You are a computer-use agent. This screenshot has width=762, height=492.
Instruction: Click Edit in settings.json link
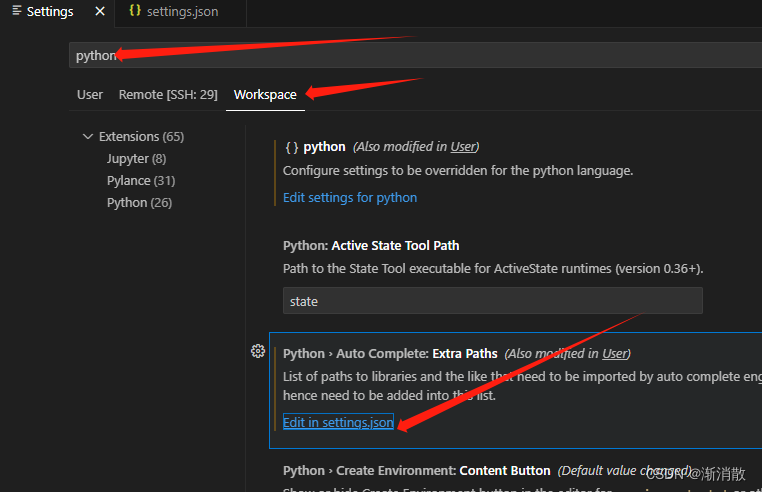click(x=338, y=422)
